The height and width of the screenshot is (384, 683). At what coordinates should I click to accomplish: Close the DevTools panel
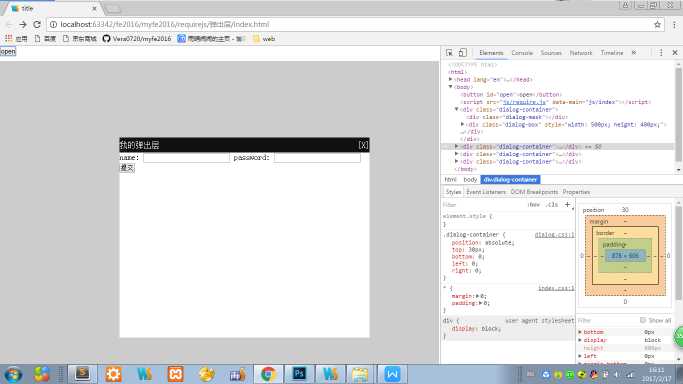pos(675,53)
